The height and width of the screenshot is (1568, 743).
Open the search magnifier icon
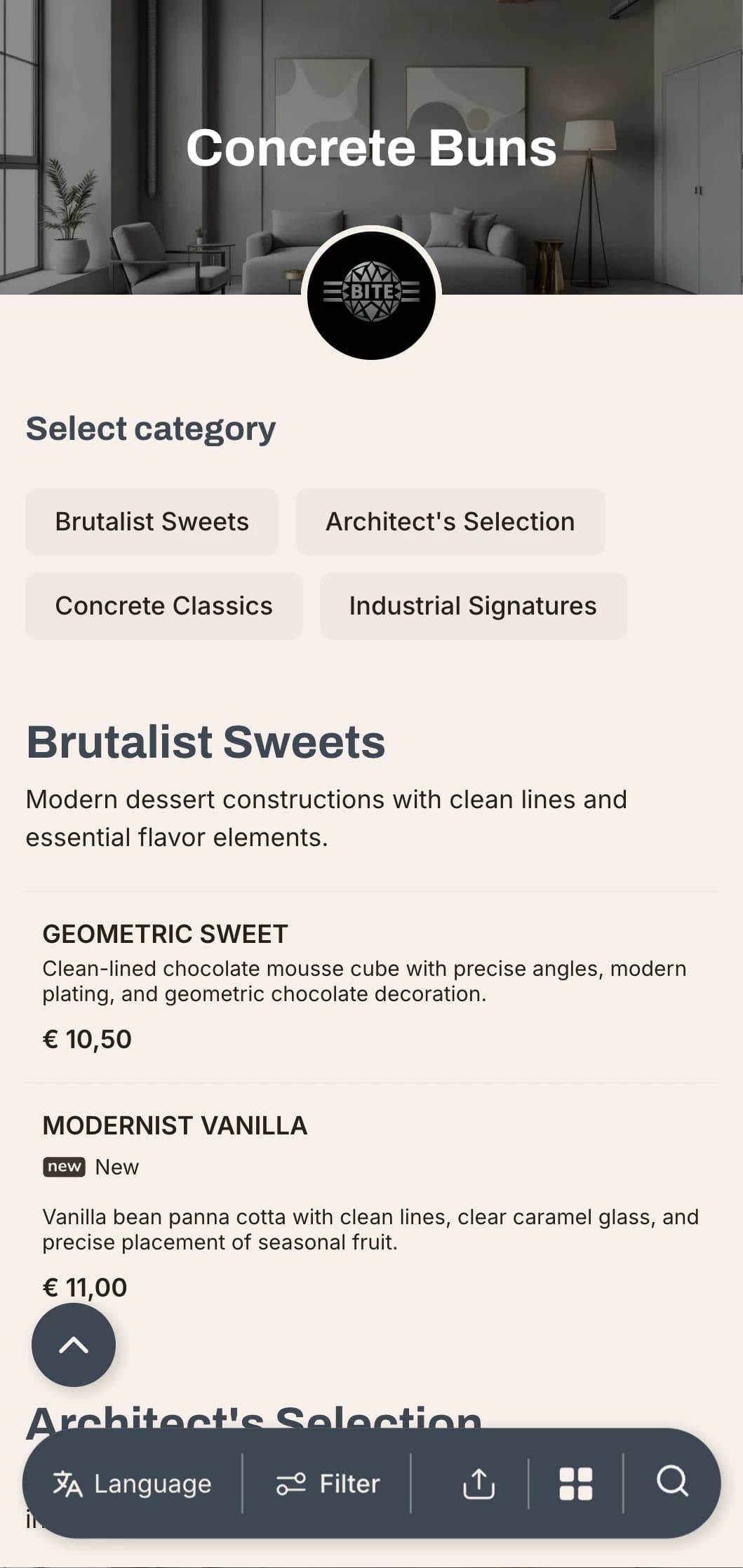click(x=672, y=1482)
